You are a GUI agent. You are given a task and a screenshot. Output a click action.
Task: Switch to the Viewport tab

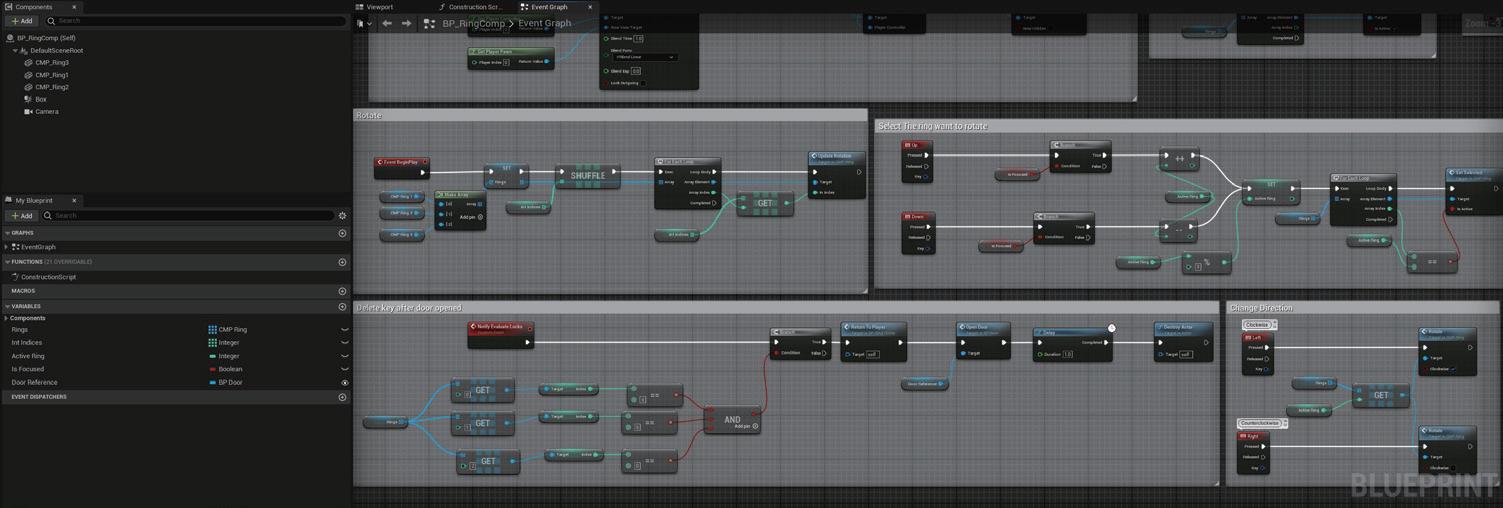375,7
